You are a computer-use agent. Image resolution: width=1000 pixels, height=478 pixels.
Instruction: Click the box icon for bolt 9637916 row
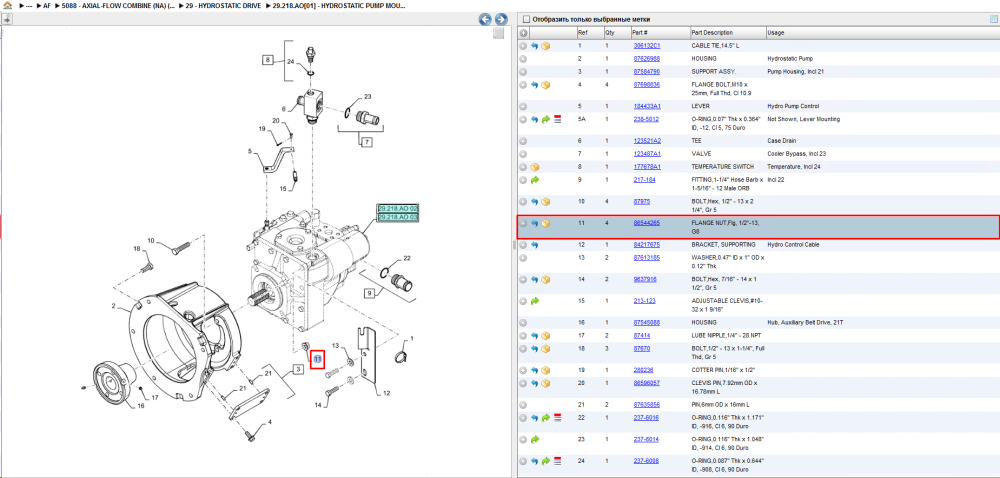coord(545,280)
